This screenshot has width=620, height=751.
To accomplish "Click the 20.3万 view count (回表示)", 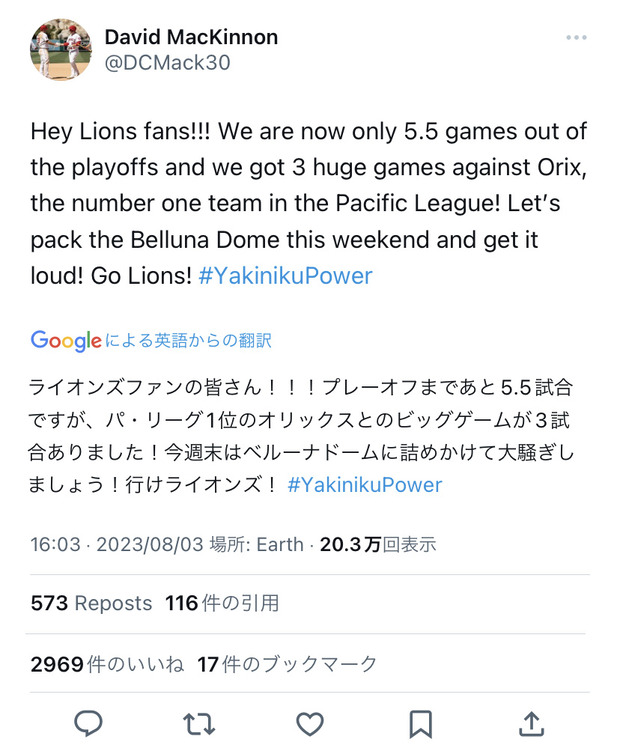I will coord(378,544).
